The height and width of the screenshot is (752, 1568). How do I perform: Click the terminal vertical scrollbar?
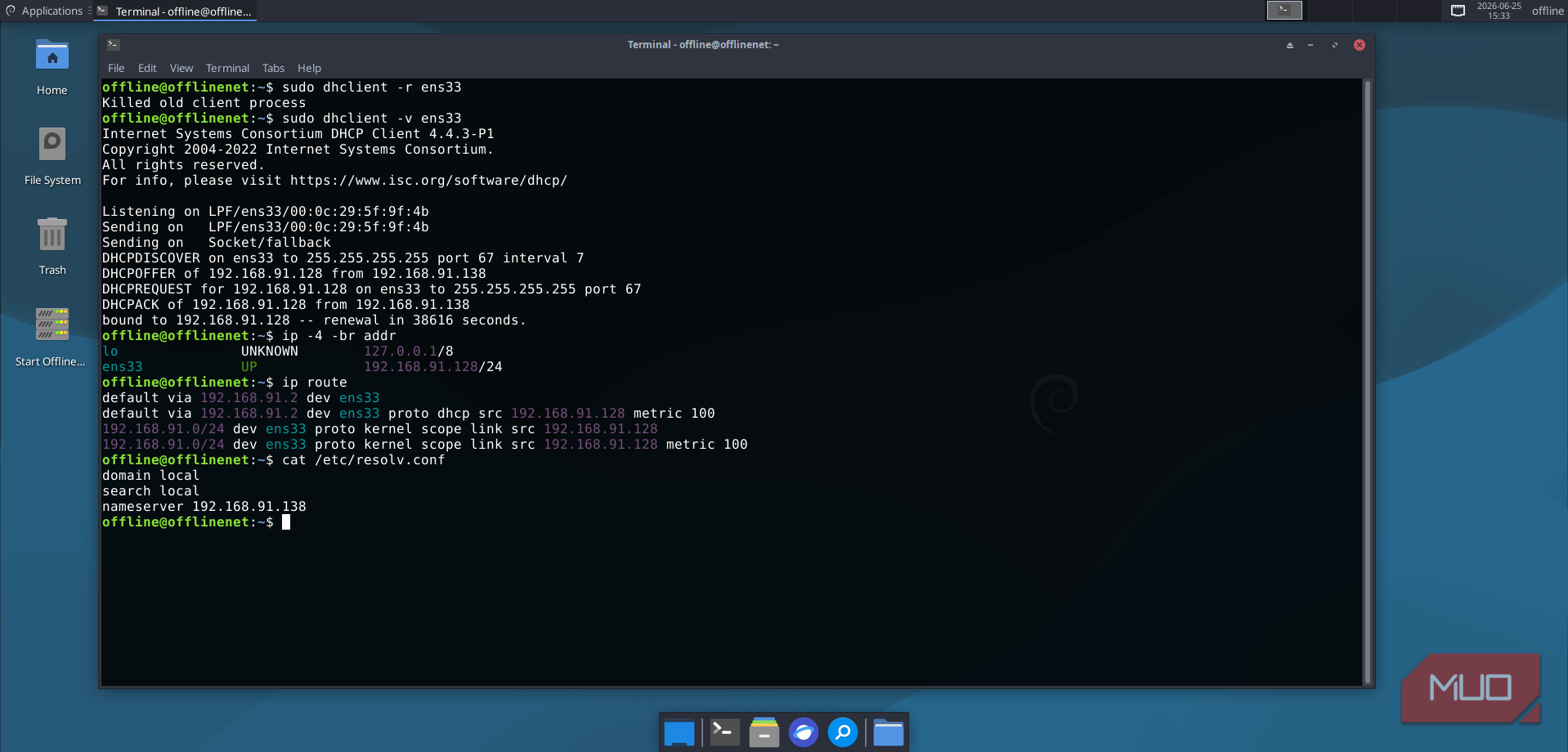point(1368,382)
